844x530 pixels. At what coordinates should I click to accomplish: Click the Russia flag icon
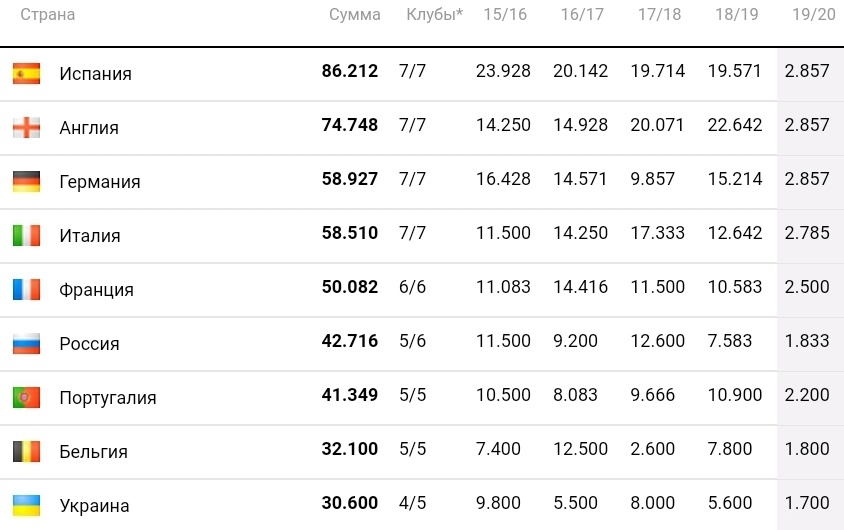pos(26,343)
